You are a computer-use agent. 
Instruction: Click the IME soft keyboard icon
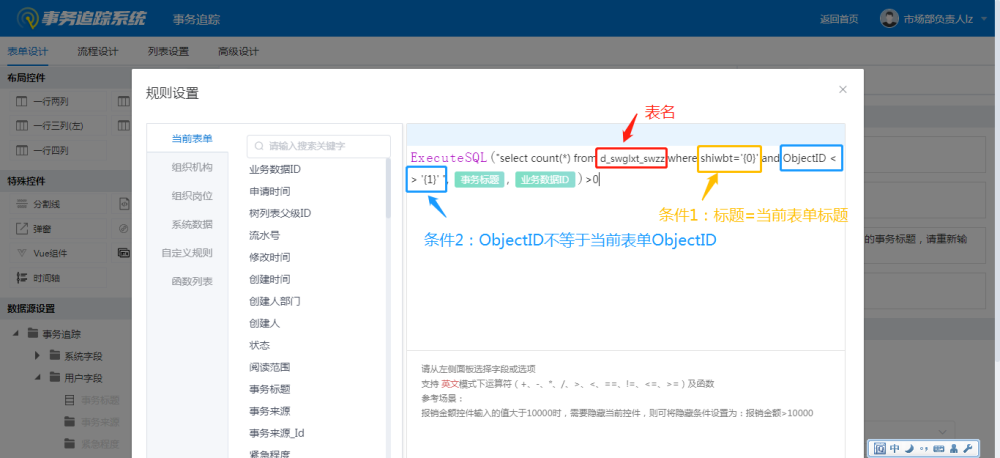point(939,448)
